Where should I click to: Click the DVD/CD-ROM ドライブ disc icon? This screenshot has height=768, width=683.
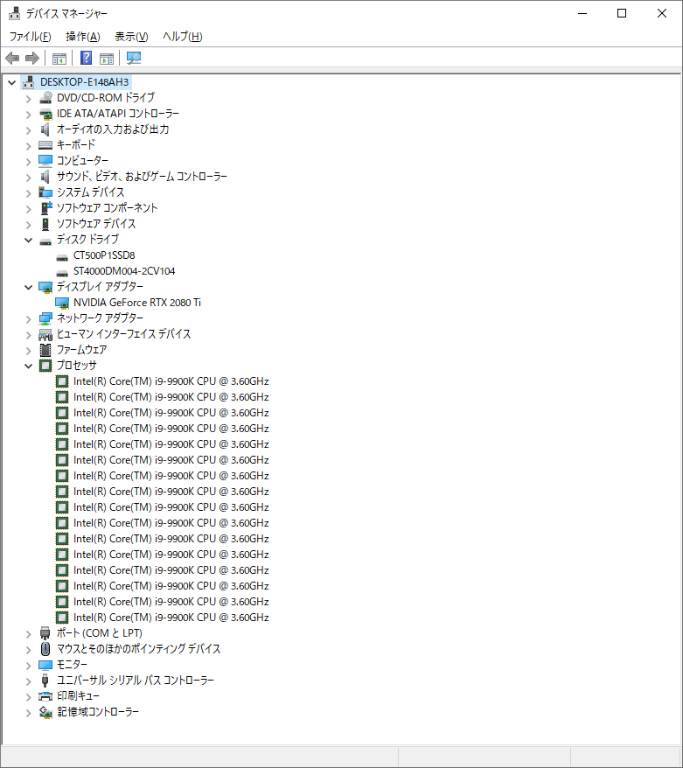[x=46, y=97]
